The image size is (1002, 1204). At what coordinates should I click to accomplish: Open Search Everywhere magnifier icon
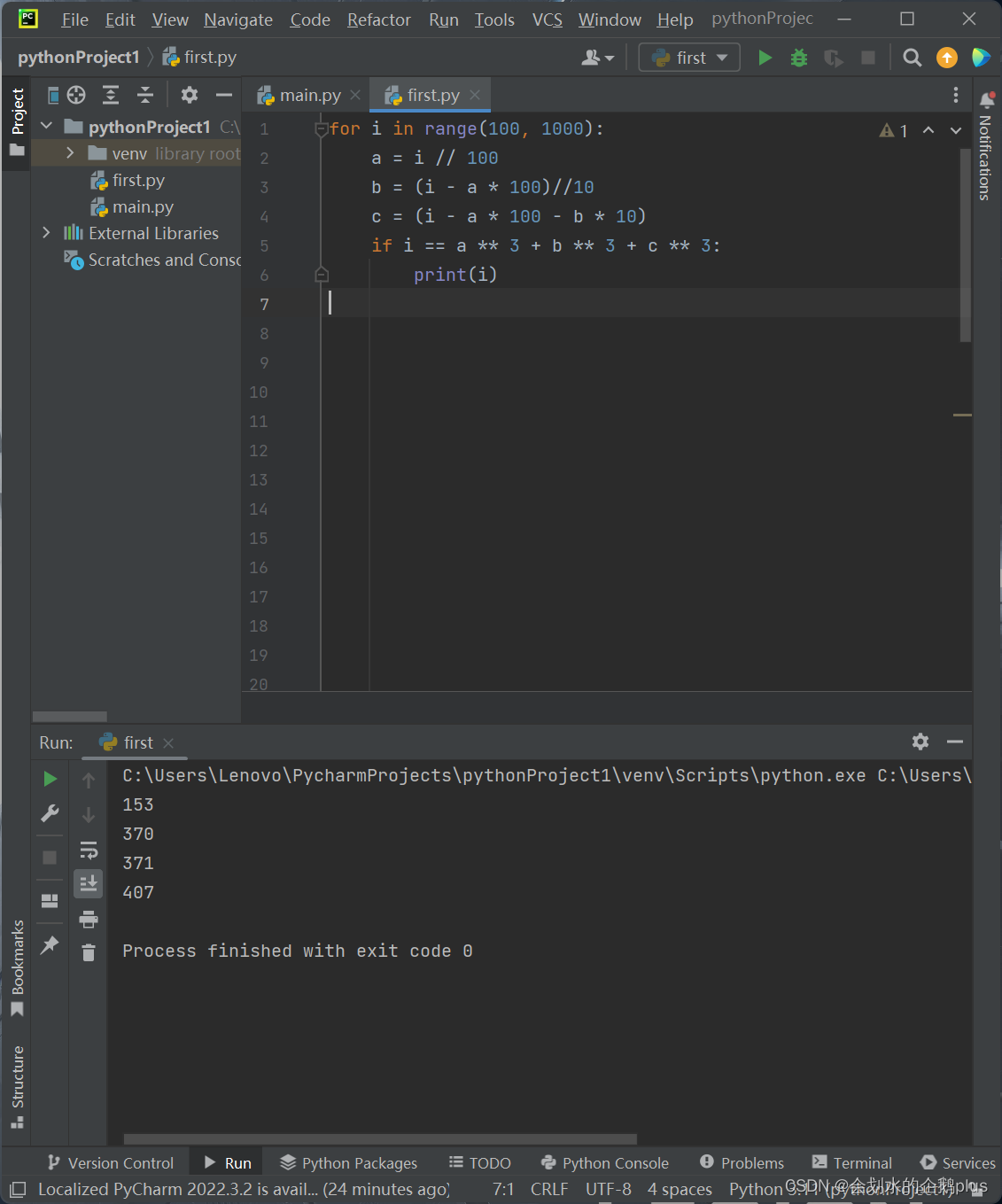[912, 58]
